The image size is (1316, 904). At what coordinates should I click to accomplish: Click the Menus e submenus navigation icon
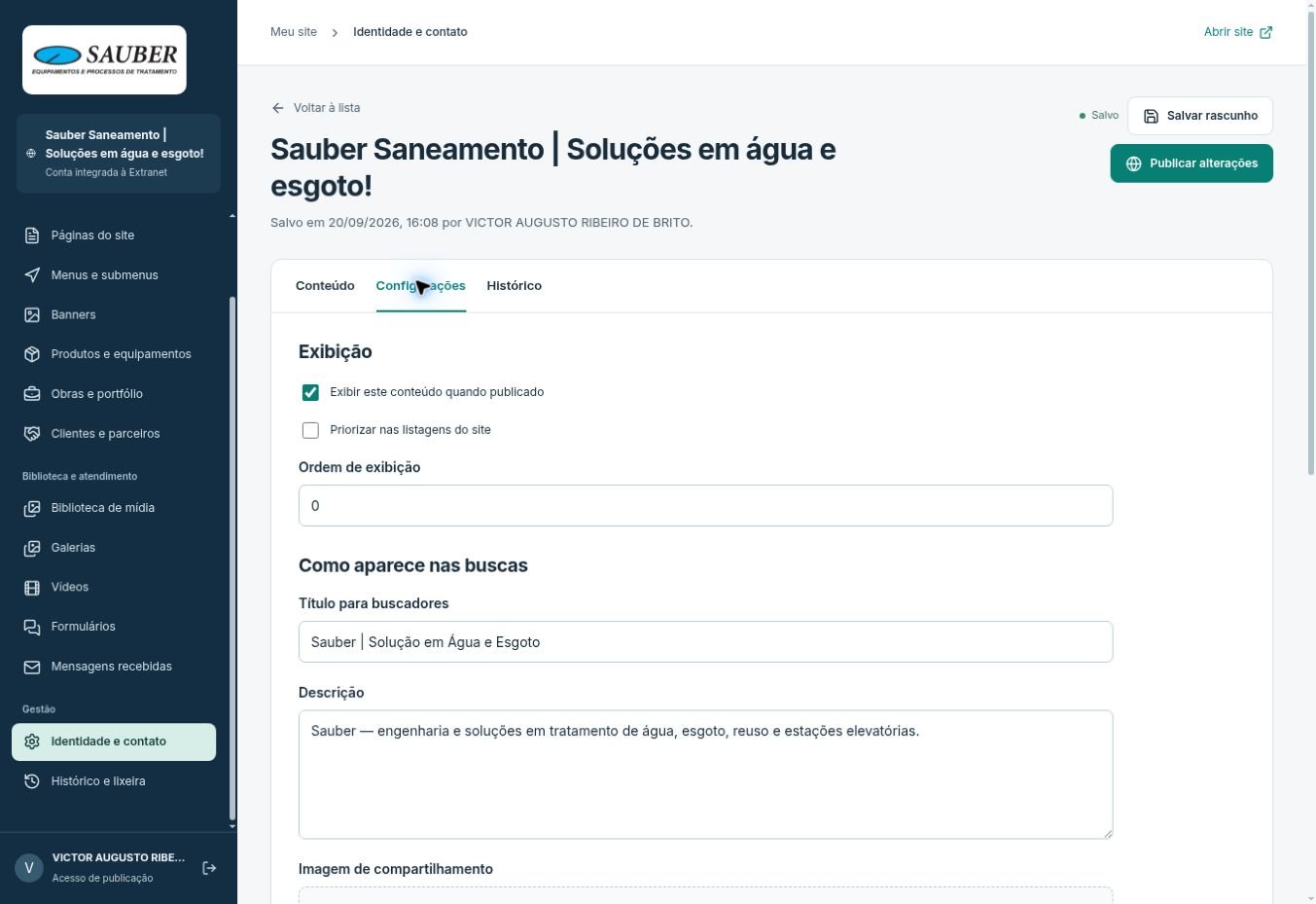click(32, 275)
